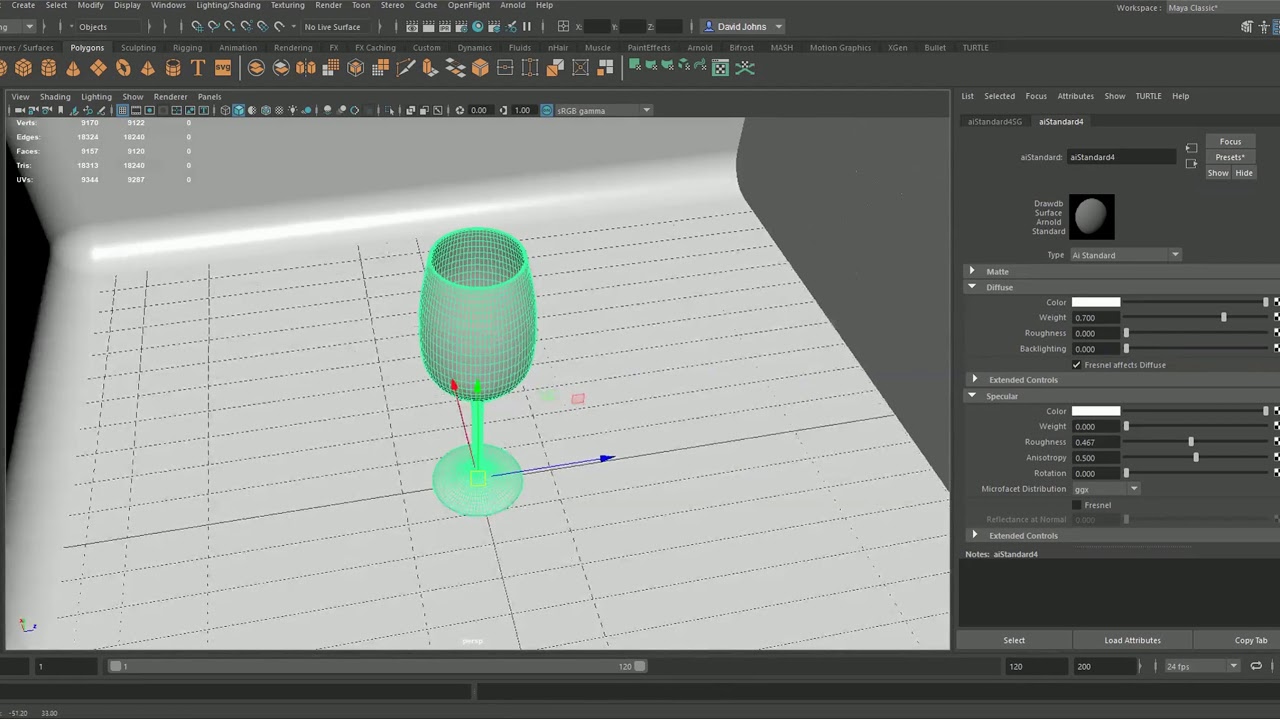Enable the Specular Fresnel checkbox
The image size is (1280, 720).
point(1077,505)
